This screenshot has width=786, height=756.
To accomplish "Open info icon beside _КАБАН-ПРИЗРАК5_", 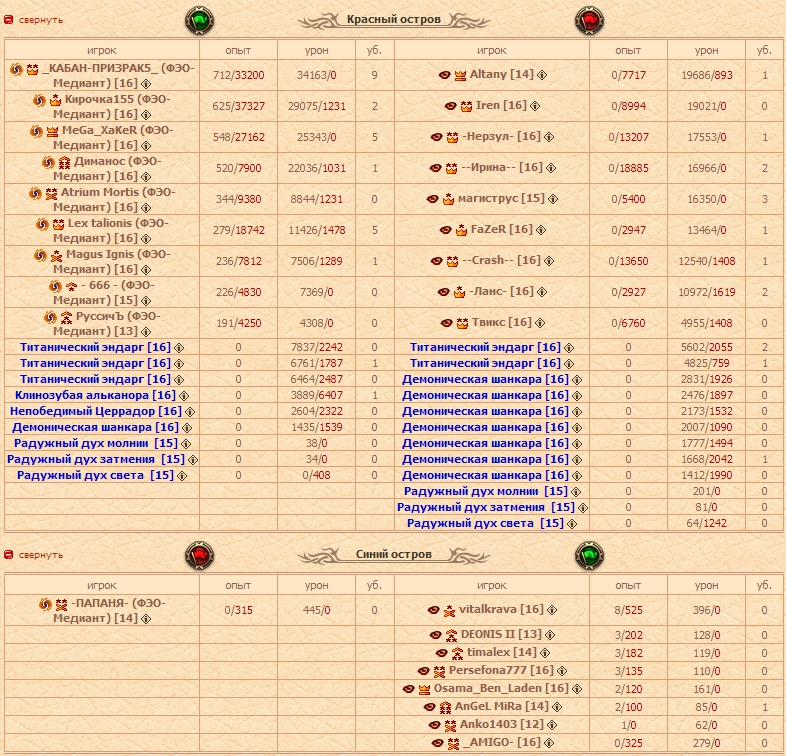I will (x=146, y=83).
